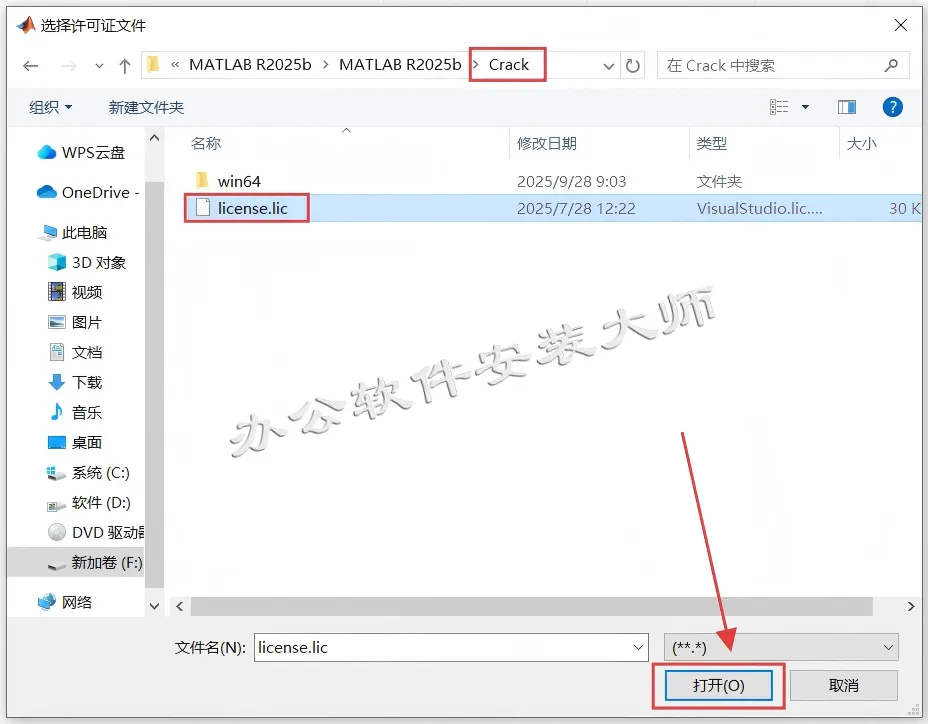The image size is (928, 724).
Task: Open 文档 folder
Action: tap(87, 352)
